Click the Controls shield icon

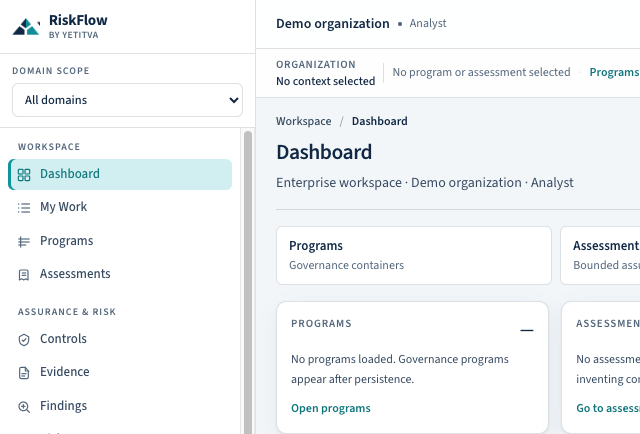(24, 340)
